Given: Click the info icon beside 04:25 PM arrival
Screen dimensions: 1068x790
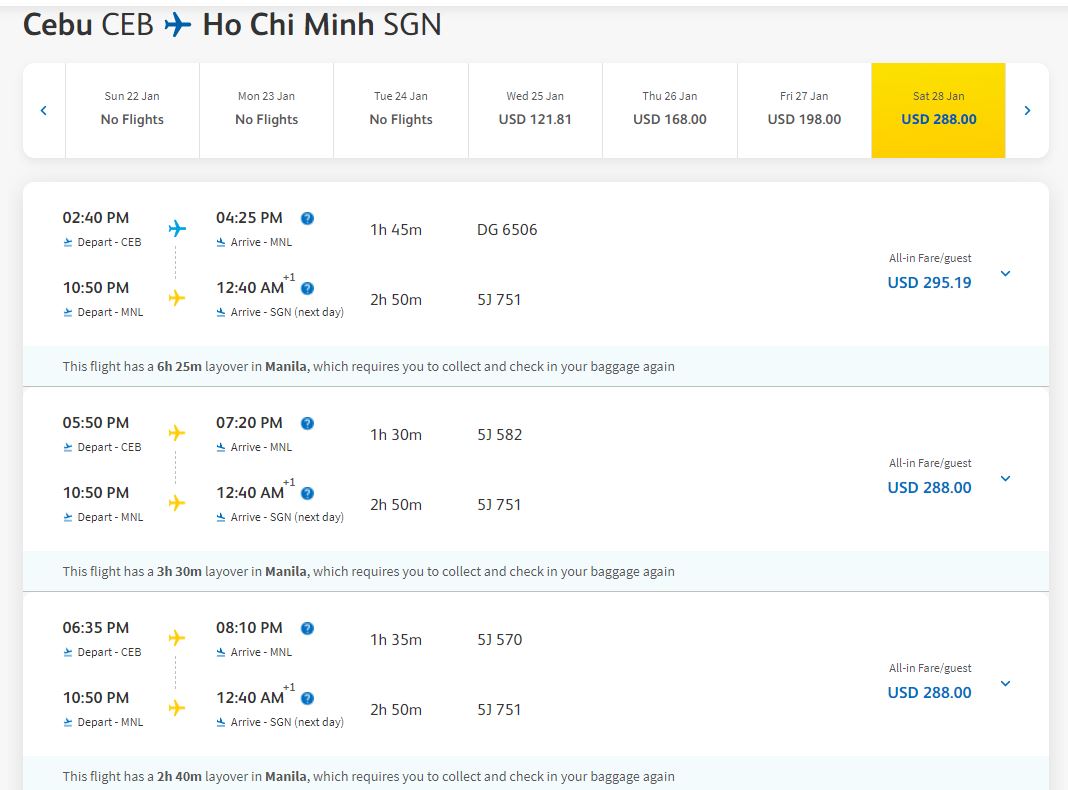Looking at the screenshot, I should 307,218.
